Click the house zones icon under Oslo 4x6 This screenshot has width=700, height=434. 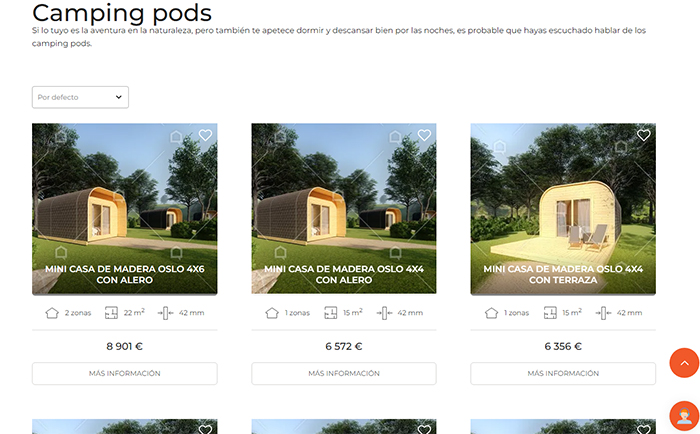coord(52,313)
